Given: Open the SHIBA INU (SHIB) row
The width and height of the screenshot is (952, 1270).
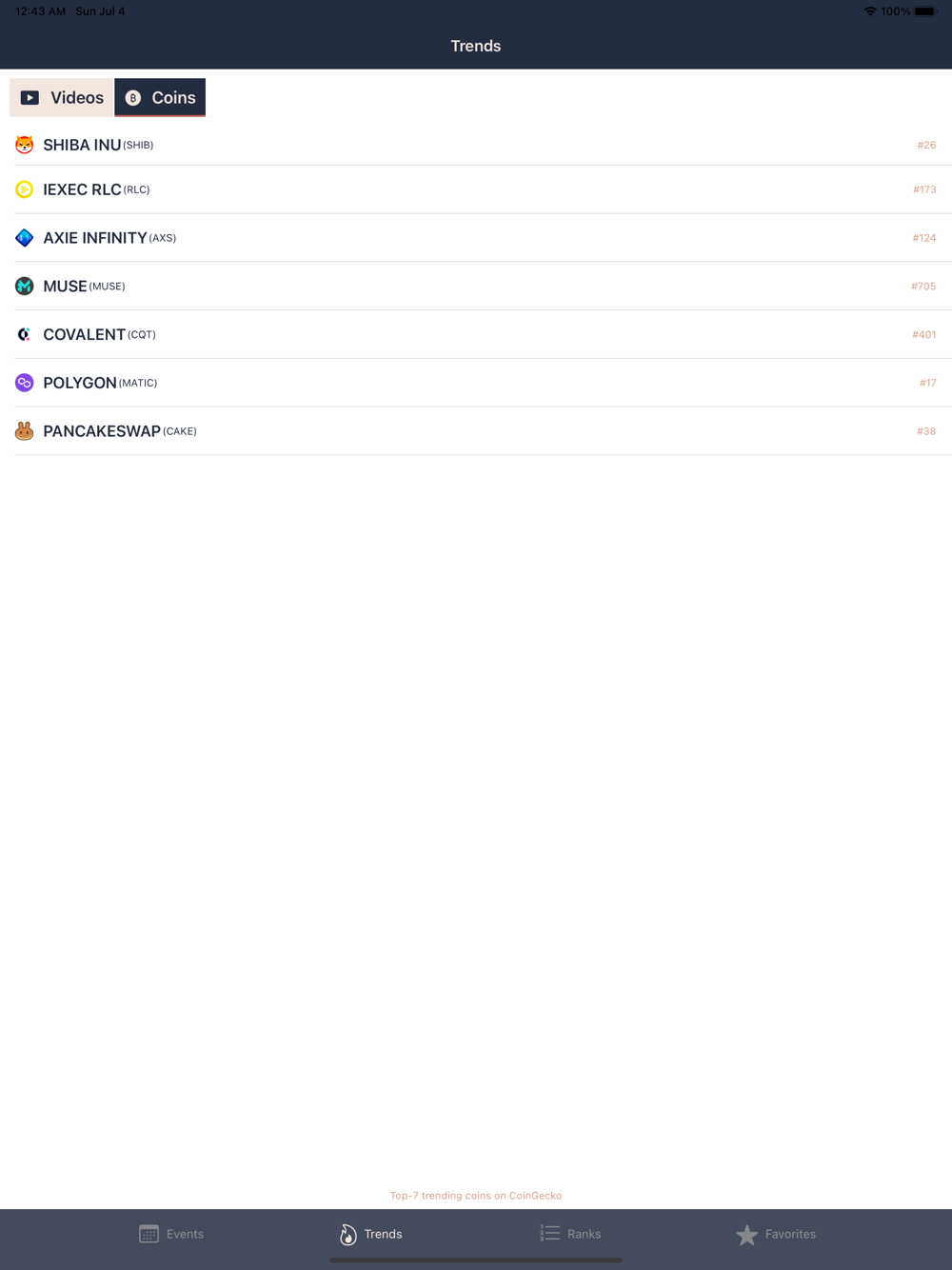Looking at the screenshot, I should point(476,145).
